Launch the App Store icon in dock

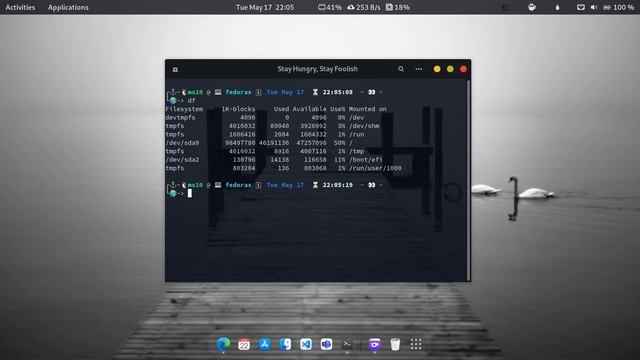(264, 344)
